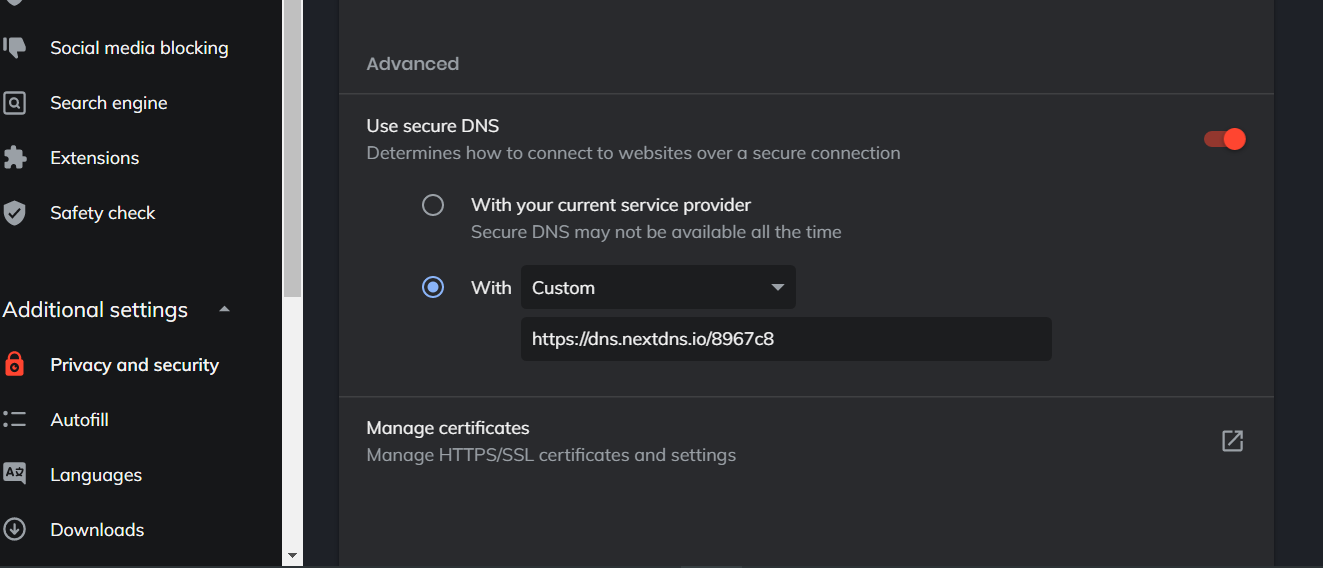This screenshot has width=1323, height=568.
Task: Toggle off Use secure DNS switch
Action: (x=1225, y=139)
